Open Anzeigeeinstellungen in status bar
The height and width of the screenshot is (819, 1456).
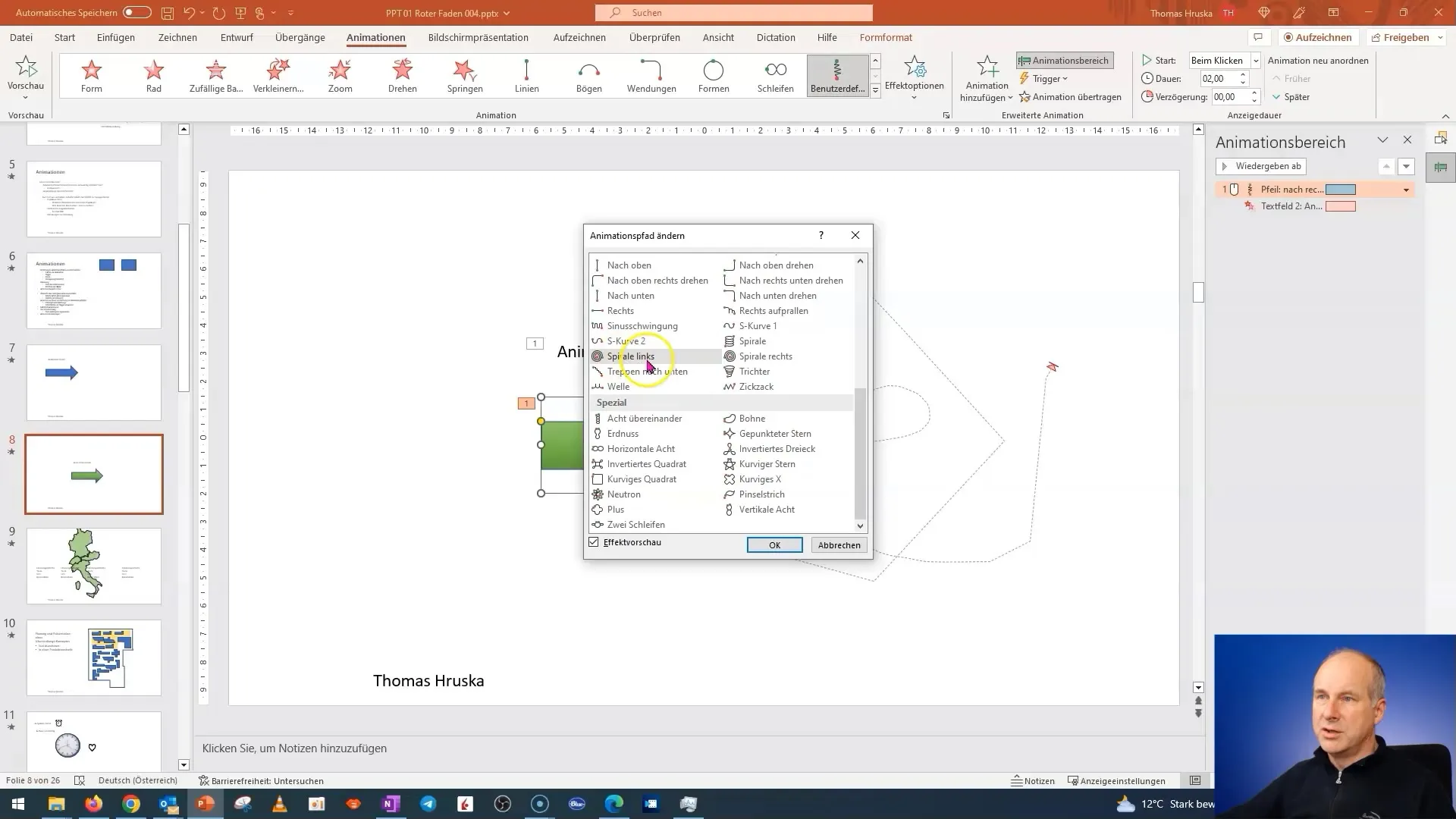click(x=1116, y=781)
